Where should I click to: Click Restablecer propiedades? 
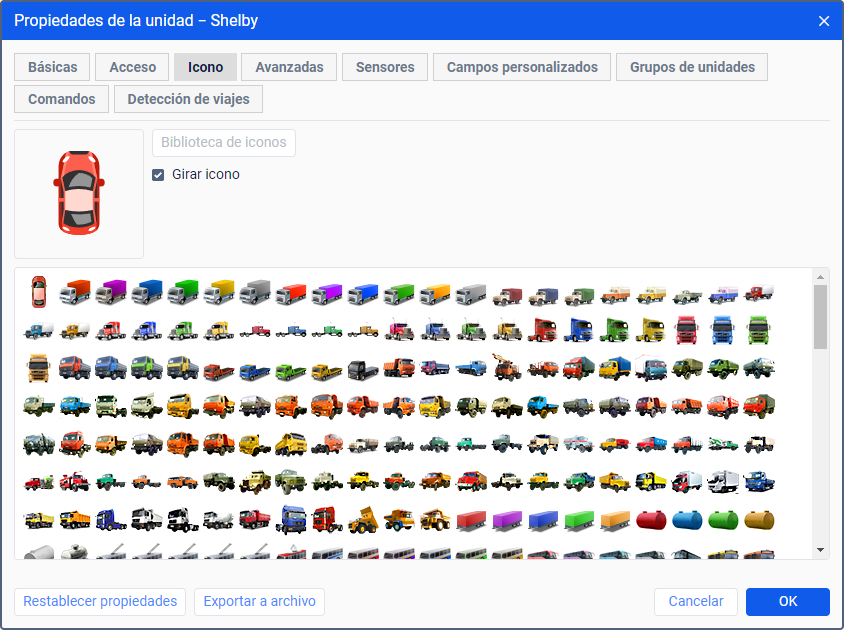tap(100, 601)
